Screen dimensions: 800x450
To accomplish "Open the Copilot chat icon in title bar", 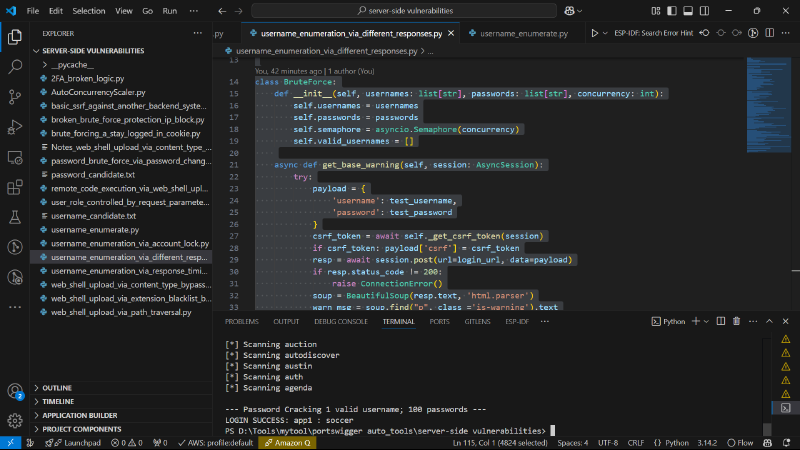I will click(x=569, y=11).
